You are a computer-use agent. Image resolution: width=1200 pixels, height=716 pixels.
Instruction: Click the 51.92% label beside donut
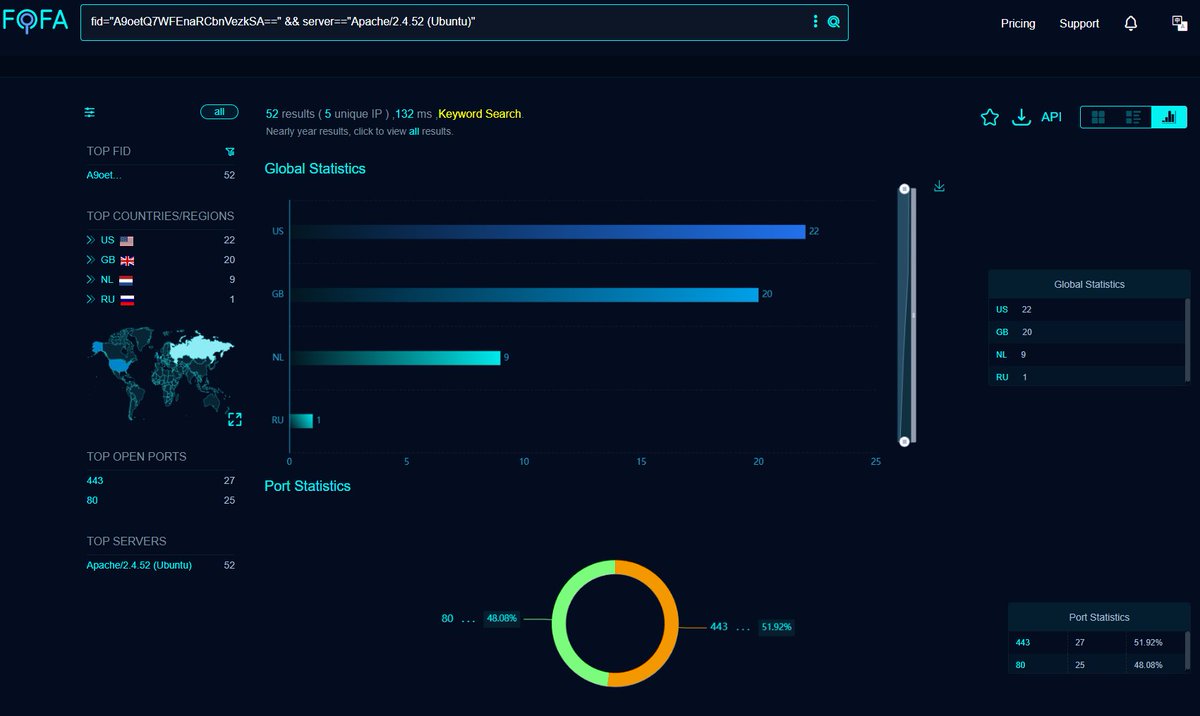pyautogui.click(x=776, y=627)
